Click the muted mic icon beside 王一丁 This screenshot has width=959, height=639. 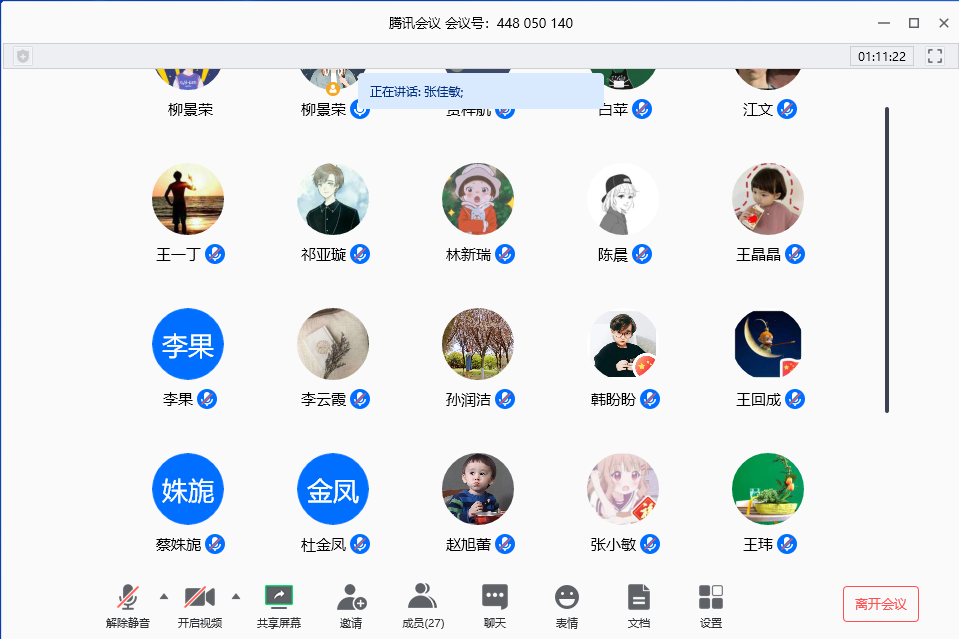215,254
